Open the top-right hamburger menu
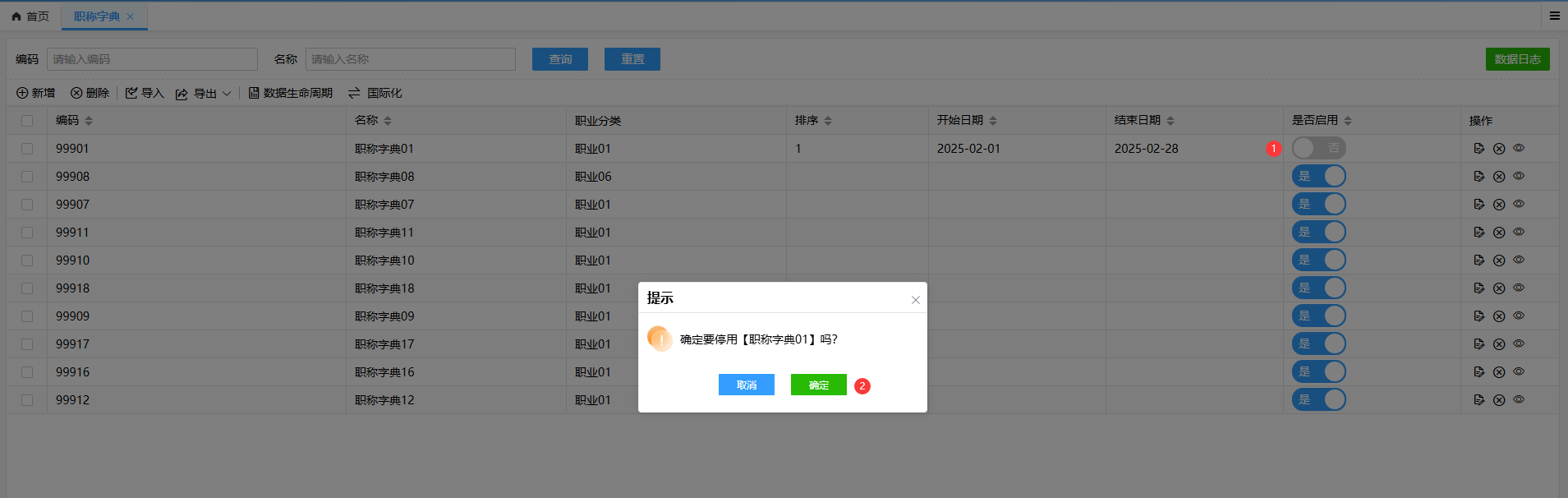Image resolution: width=1568 pixels, height=498 pixels. tap(1554, 16)
